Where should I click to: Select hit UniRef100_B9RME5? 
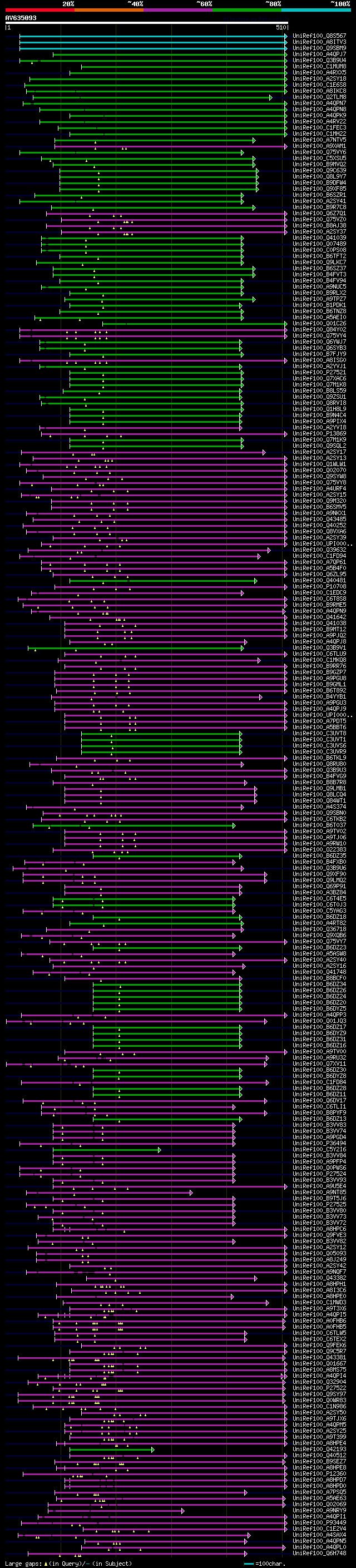[319, 605]
